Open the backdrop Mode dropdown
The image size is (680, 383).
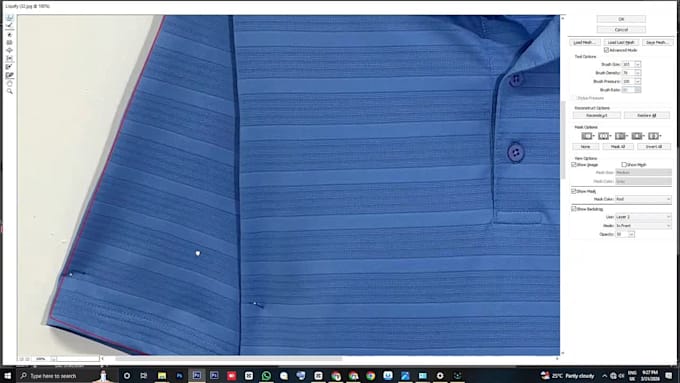(643, 226)
